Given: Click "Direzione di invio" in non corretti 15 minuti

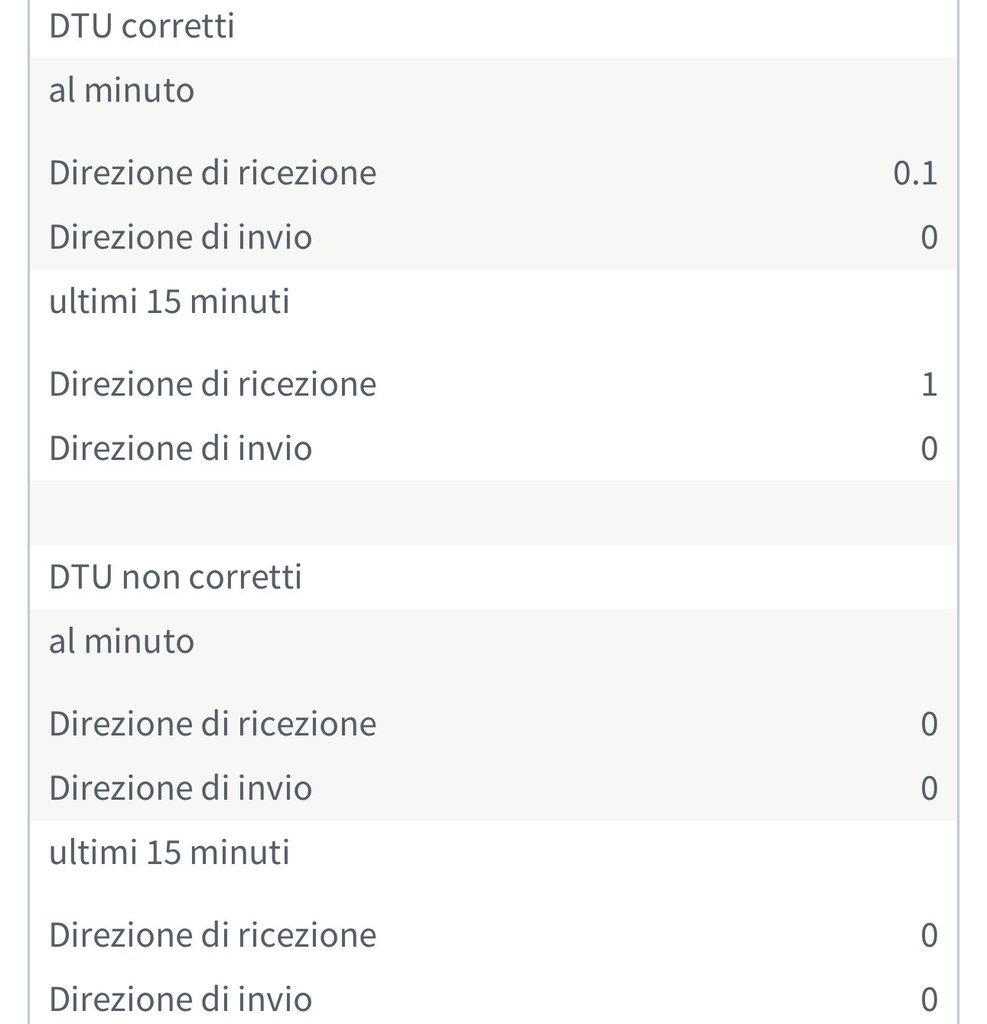Looking at the screenshot, I should coord(181,999).
